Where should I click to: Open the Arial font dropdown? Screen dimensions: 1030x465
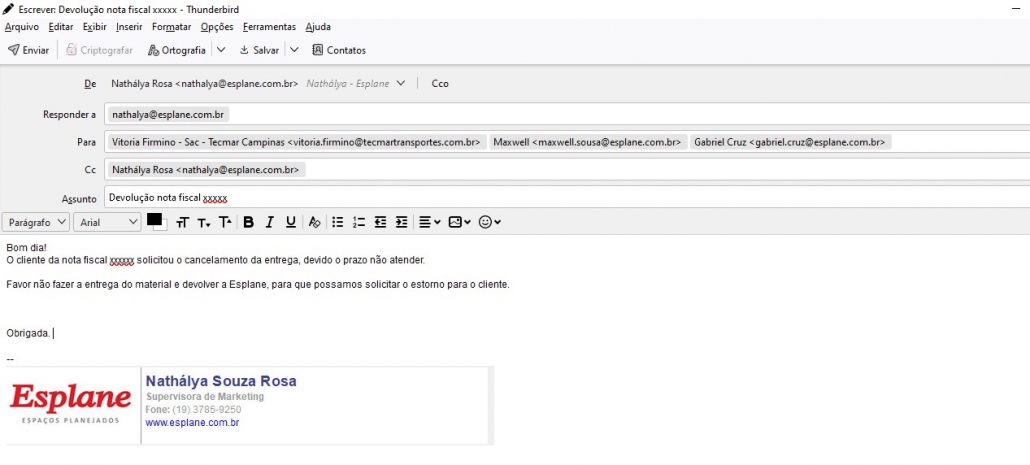(x=108, y=222)
